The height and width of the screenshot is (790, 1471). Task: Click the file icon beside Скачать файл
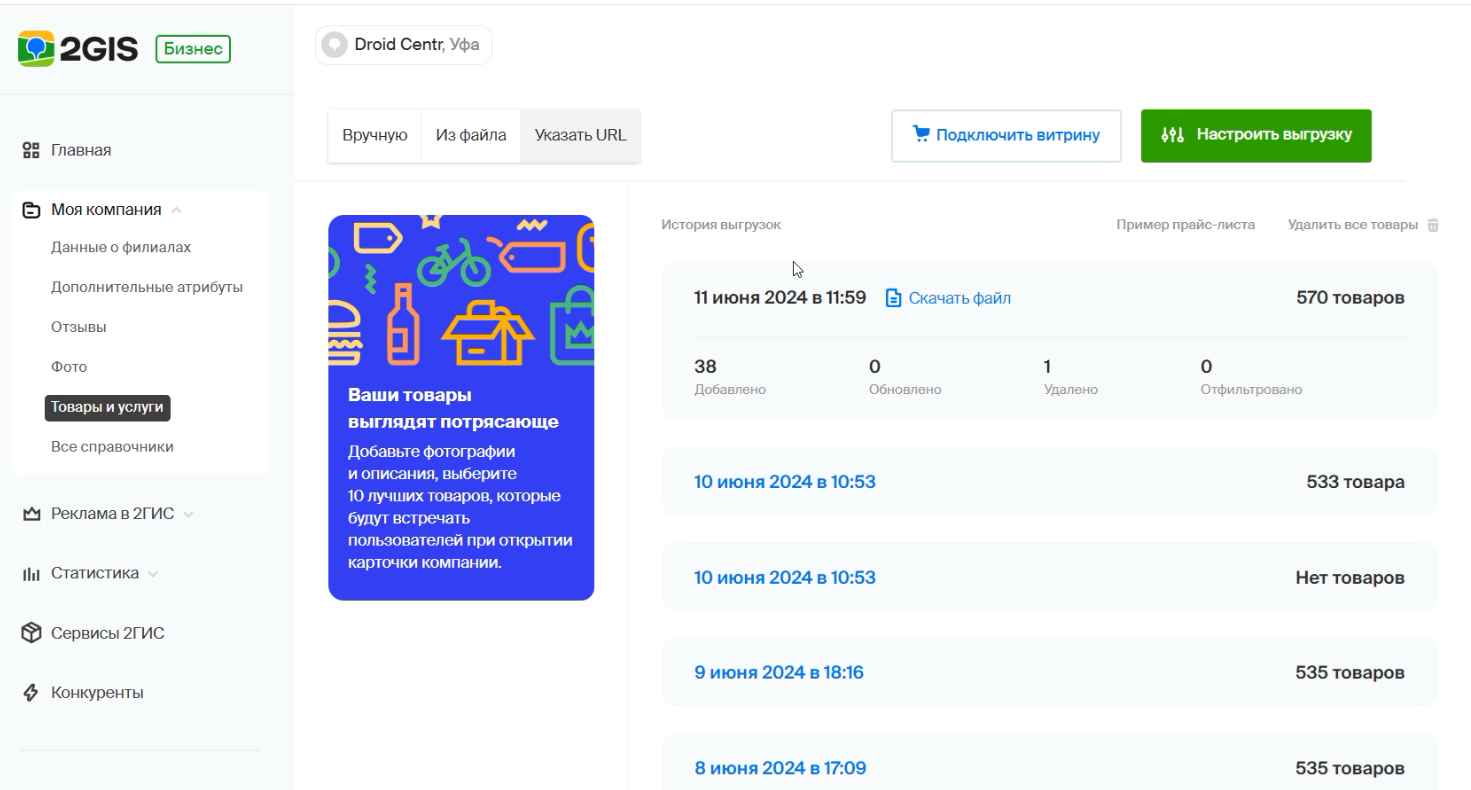(894, 298)
